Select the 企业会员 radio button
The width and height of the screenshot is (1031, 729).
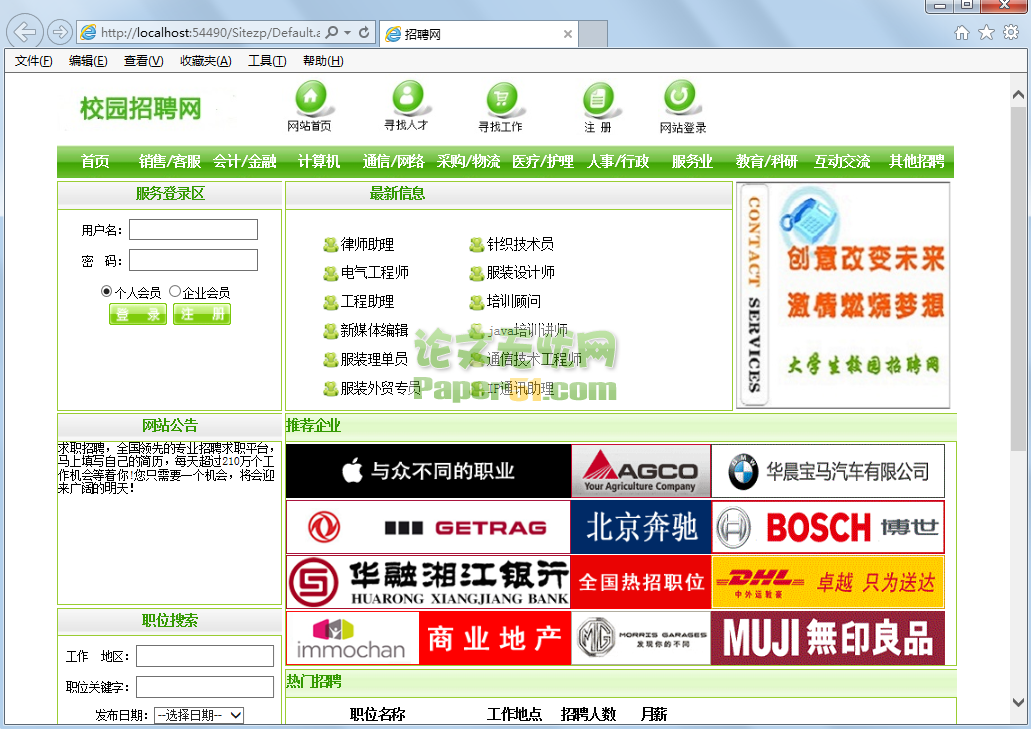[x=175, y=291]
